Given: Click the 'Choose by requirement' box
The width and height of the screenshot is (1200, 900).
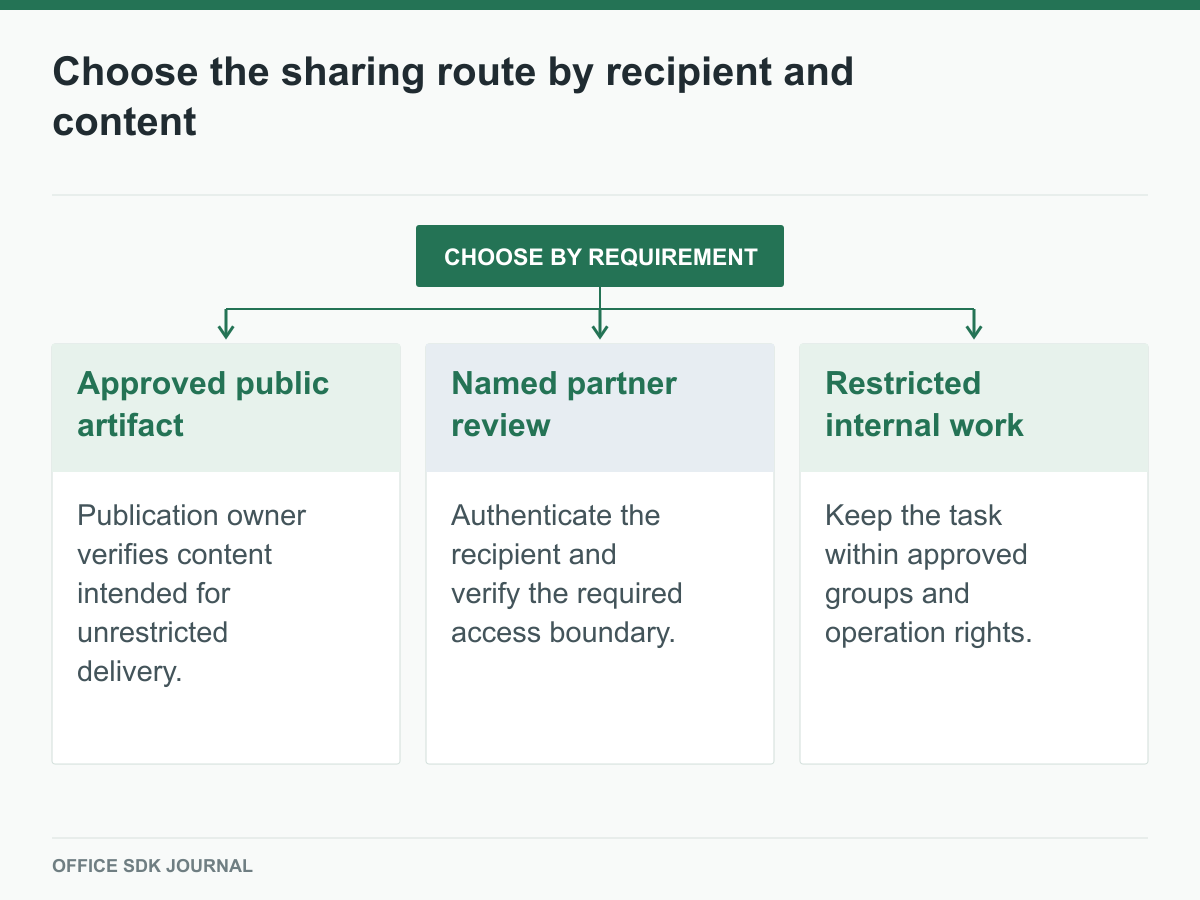Looking at the screenshot, I should click(600, 256).
